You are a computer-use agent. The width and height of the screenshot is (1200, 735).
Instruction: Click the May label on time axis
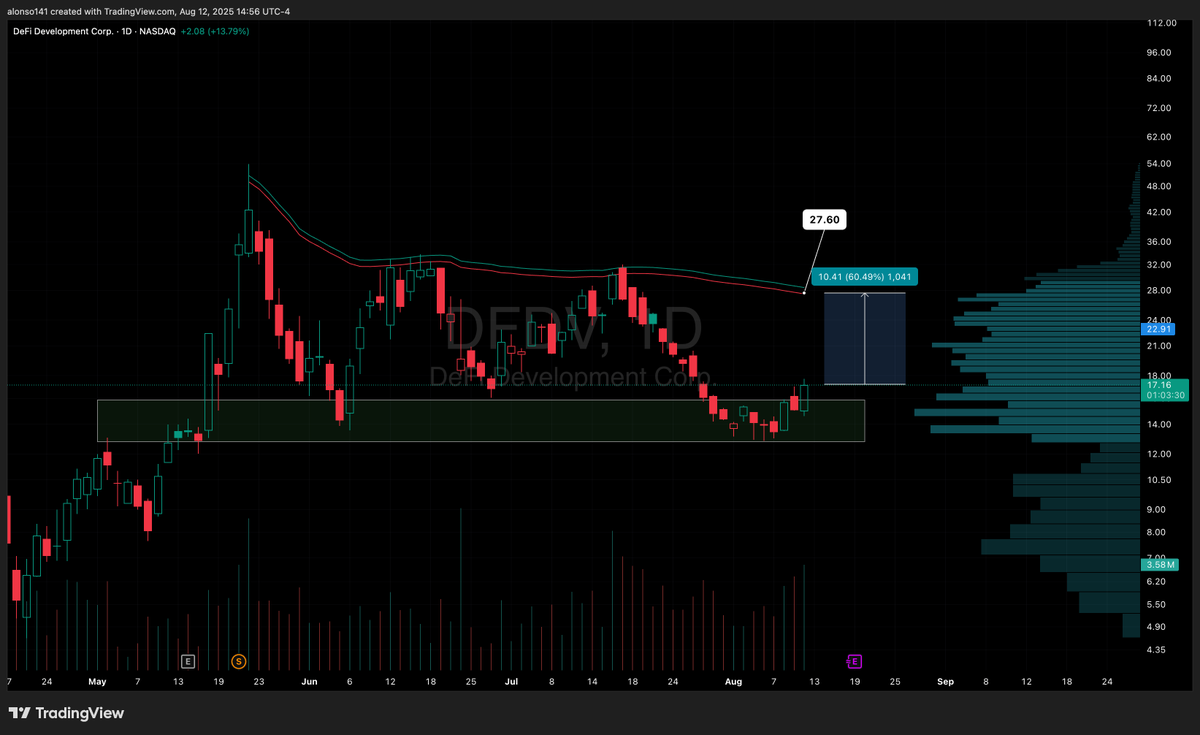coord(97,681)
